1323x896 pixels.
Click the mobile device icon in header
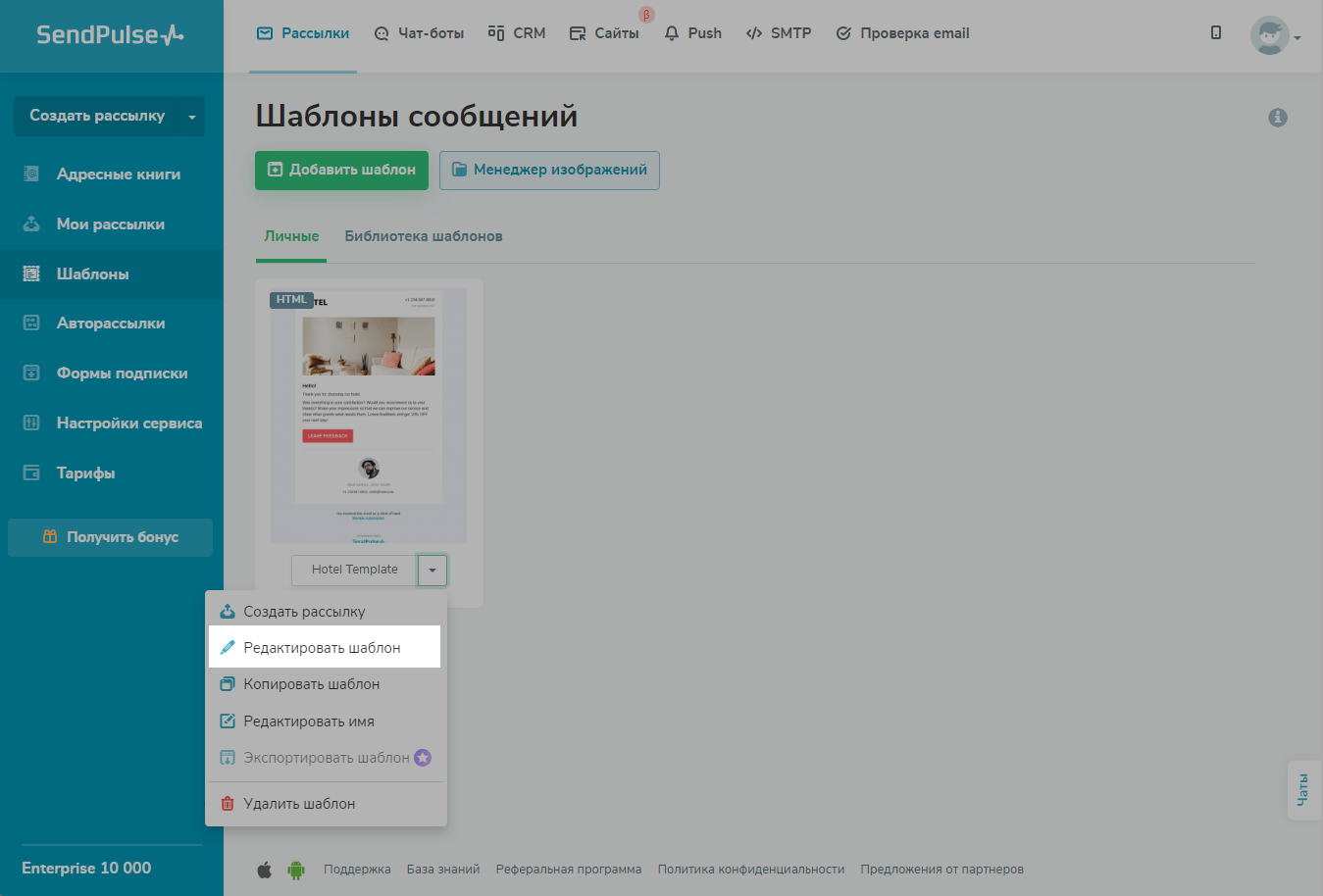(x=1216, y=33)
